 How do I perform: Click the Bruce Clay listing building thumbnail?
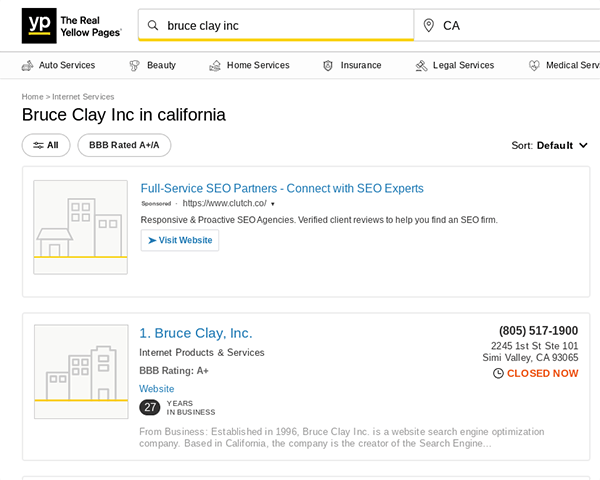(81, 372)
